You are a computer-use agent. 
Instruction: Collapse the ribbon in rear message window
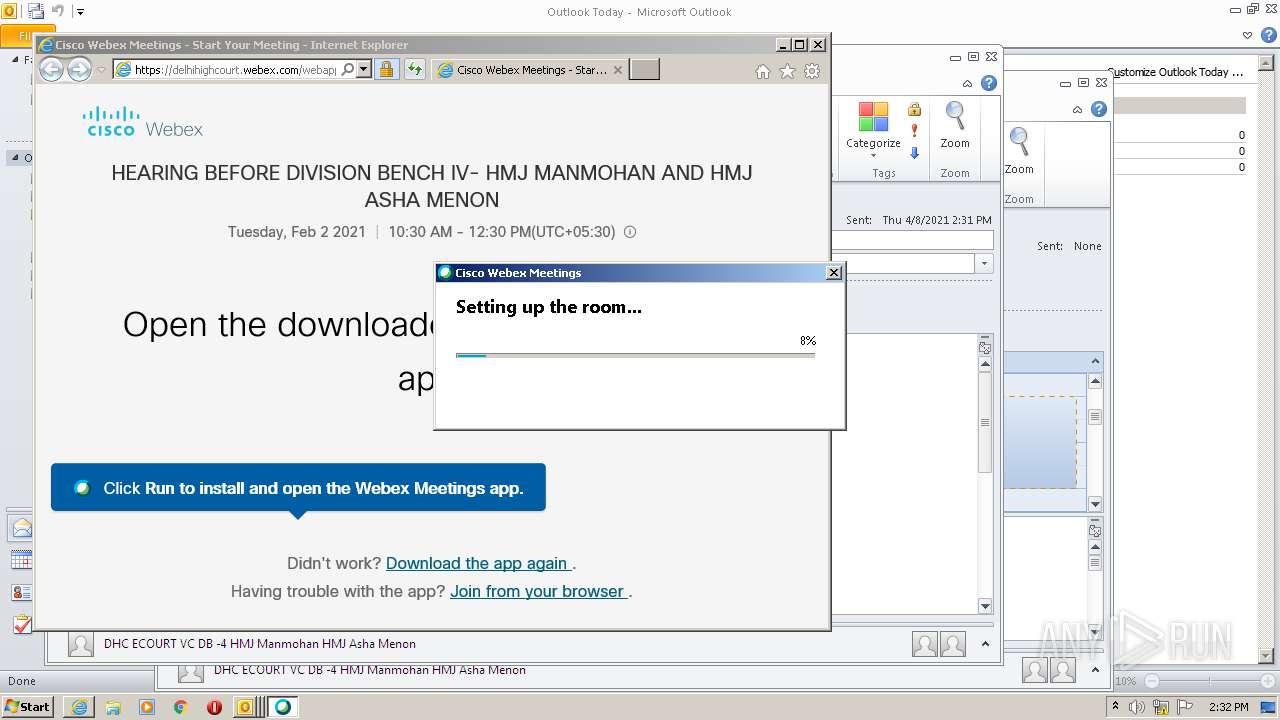point(1077,110)
